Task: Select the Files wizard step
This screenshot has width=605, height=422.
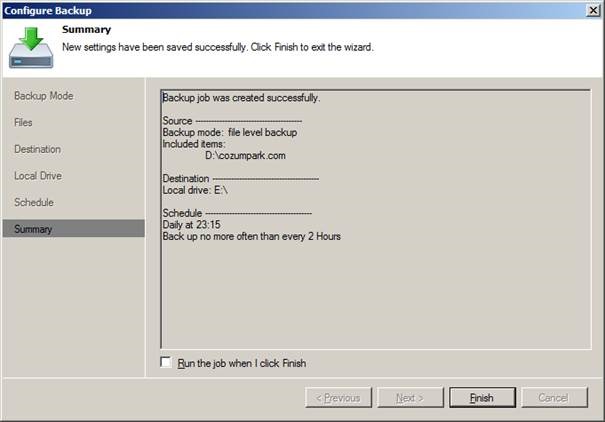Action: click(x=23, y=122)
